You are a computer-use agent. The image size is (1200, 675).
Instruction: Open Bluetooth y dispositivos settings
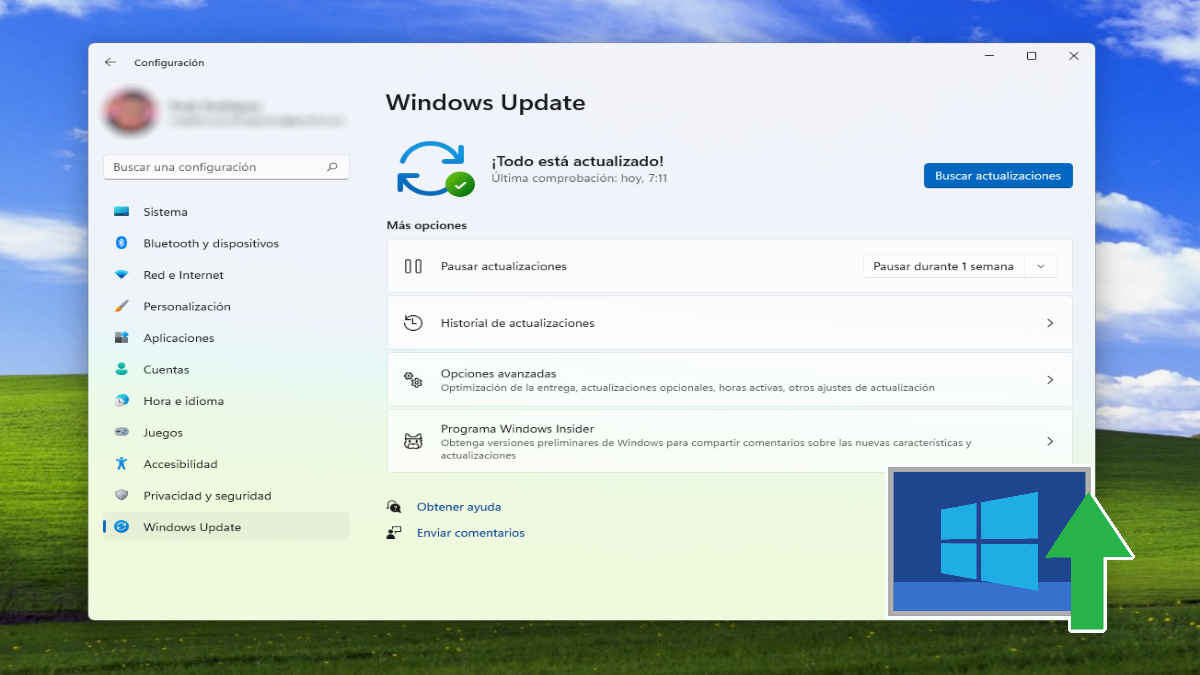tap(227, 243)
